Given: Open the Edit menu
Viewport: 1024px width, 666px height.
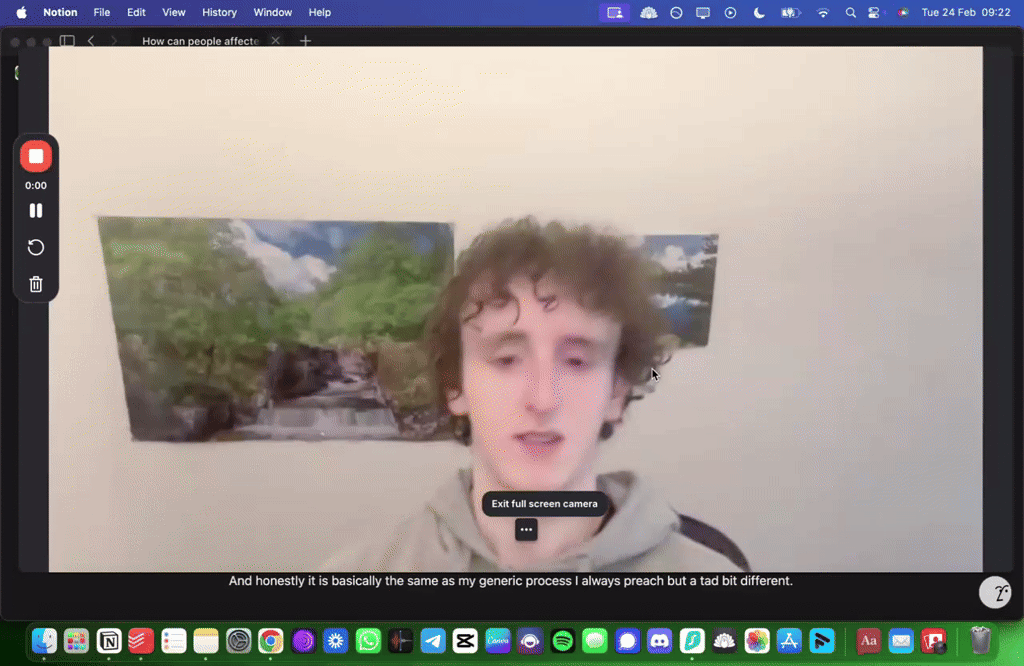Looking at the screenshot, I should (x=136, y=12).
